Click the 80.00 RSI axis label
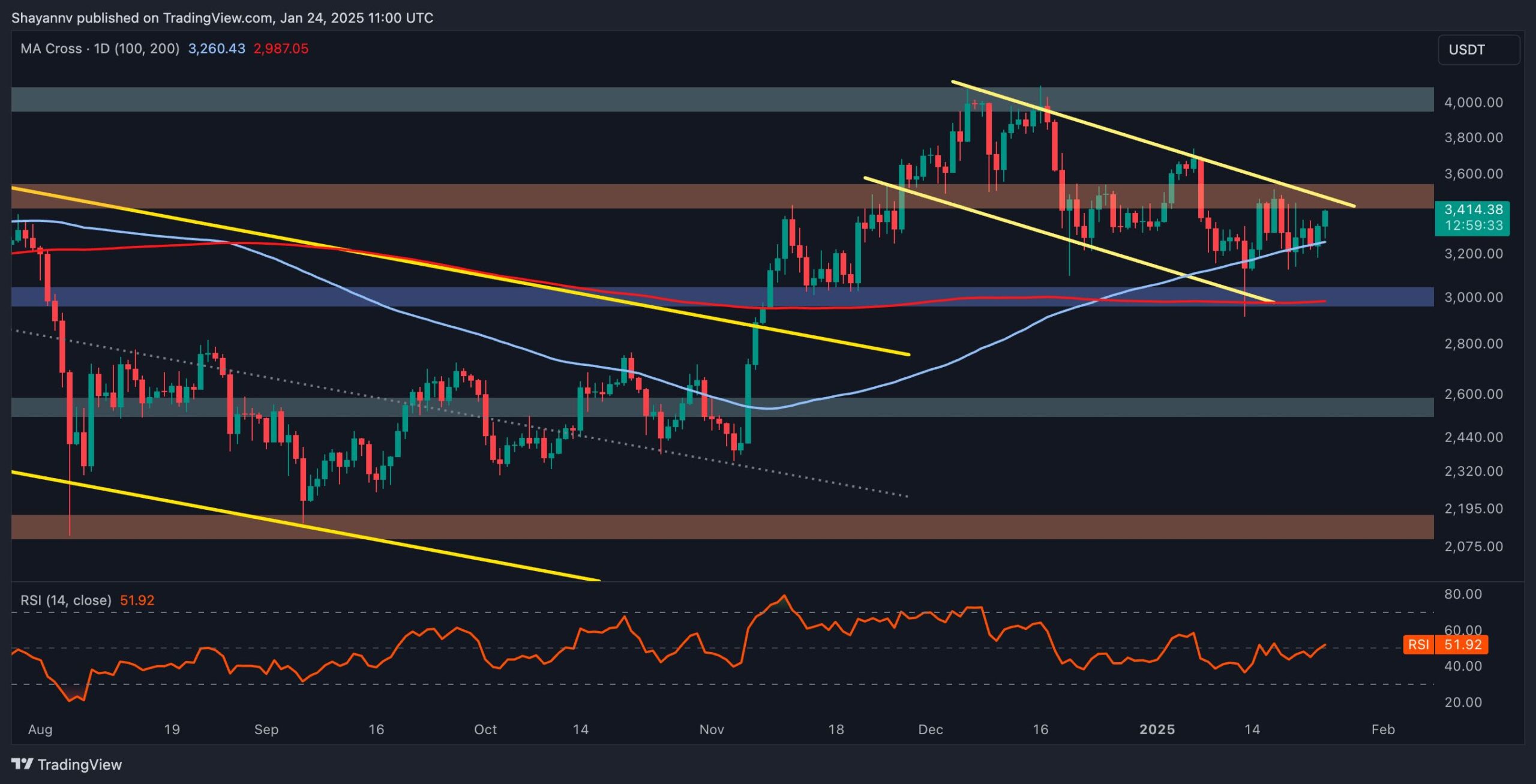This screenshot has width=1536, height=784. click(1463, 594)
